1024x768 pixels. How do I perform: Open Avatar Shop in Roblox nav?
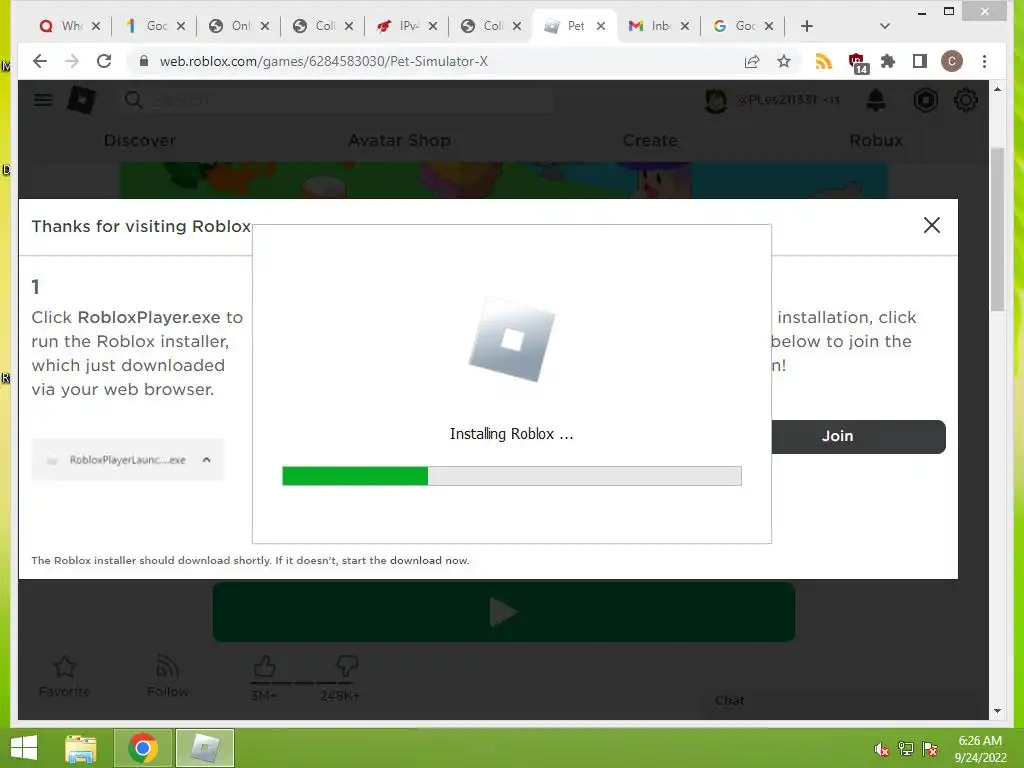click(400, 140)
